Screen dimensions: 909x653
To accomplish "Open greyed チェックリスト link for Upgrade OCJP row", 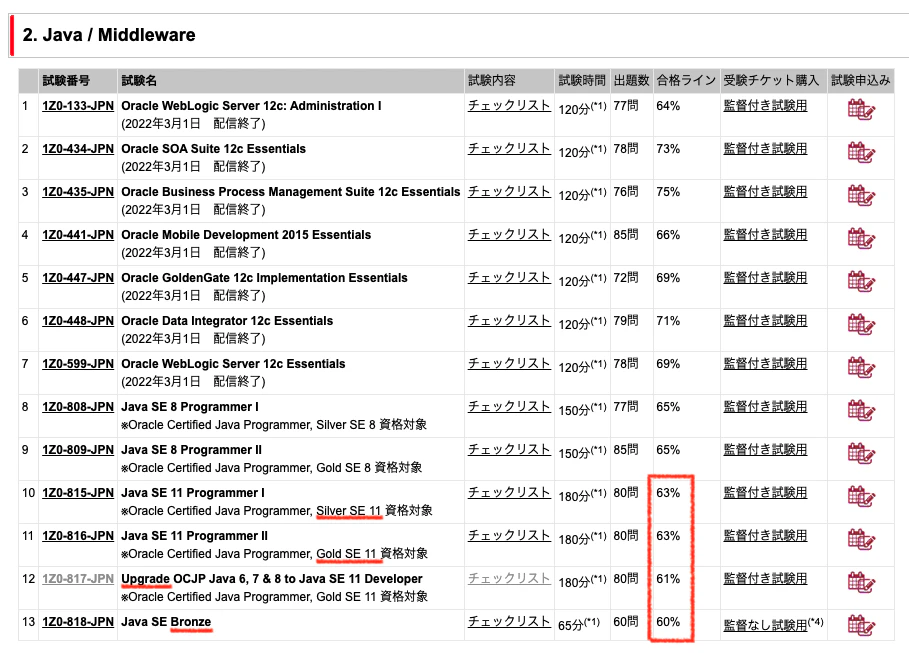I will 509,578.
